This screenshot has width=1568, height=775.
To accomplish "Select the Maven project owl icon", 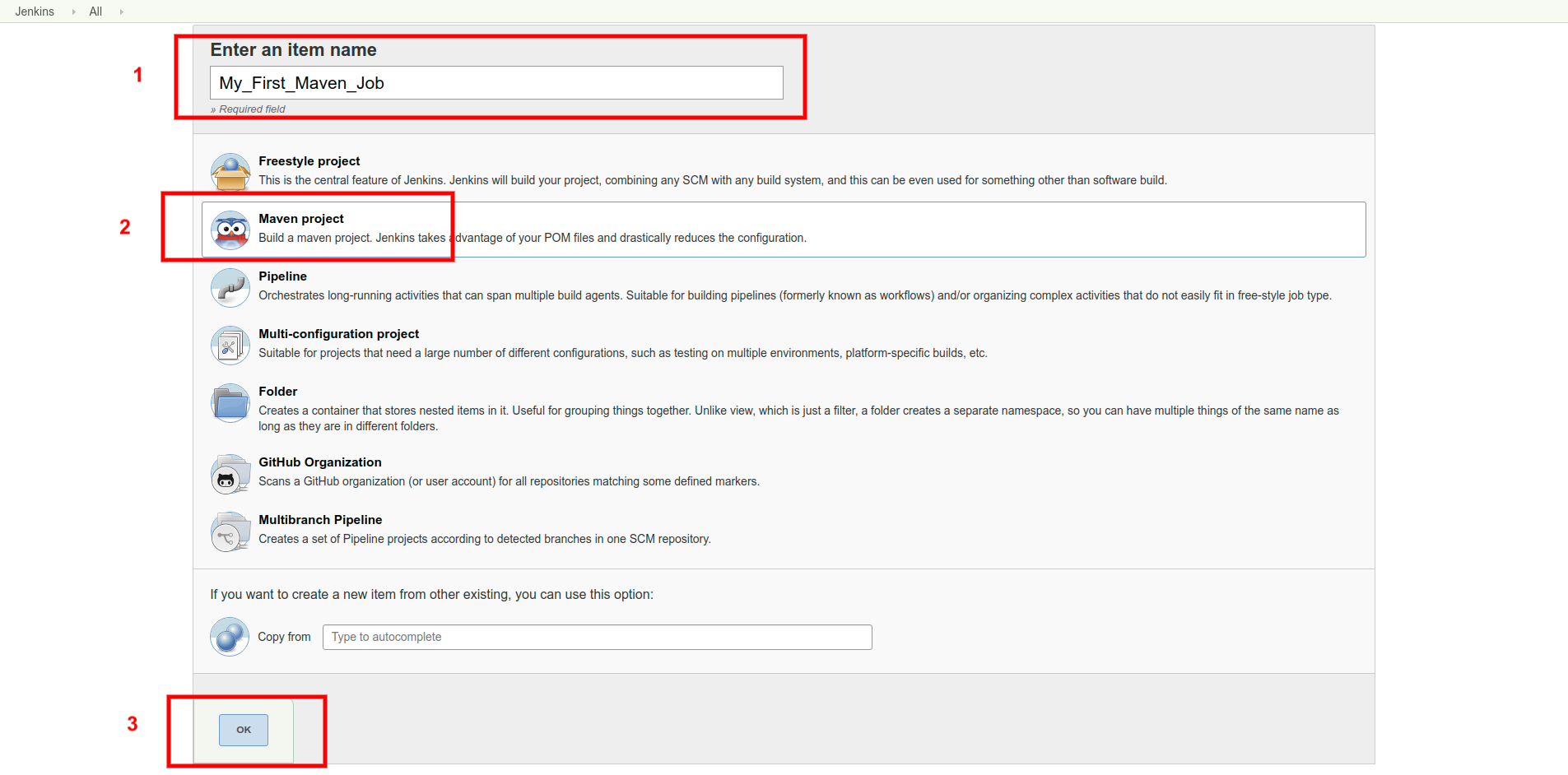I will click(230, 230).
